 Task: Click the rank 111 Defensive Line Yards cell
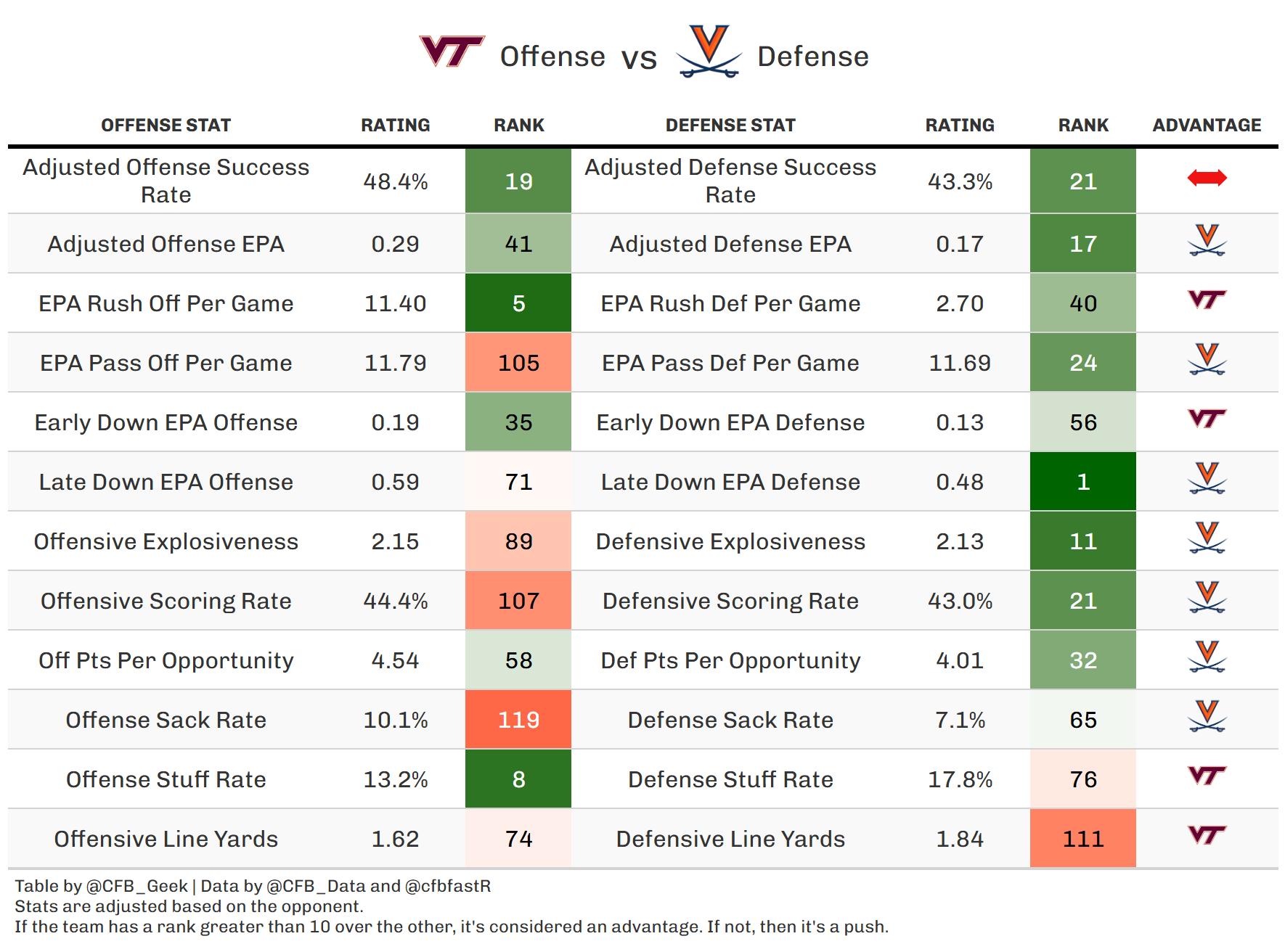point(1082,839)
